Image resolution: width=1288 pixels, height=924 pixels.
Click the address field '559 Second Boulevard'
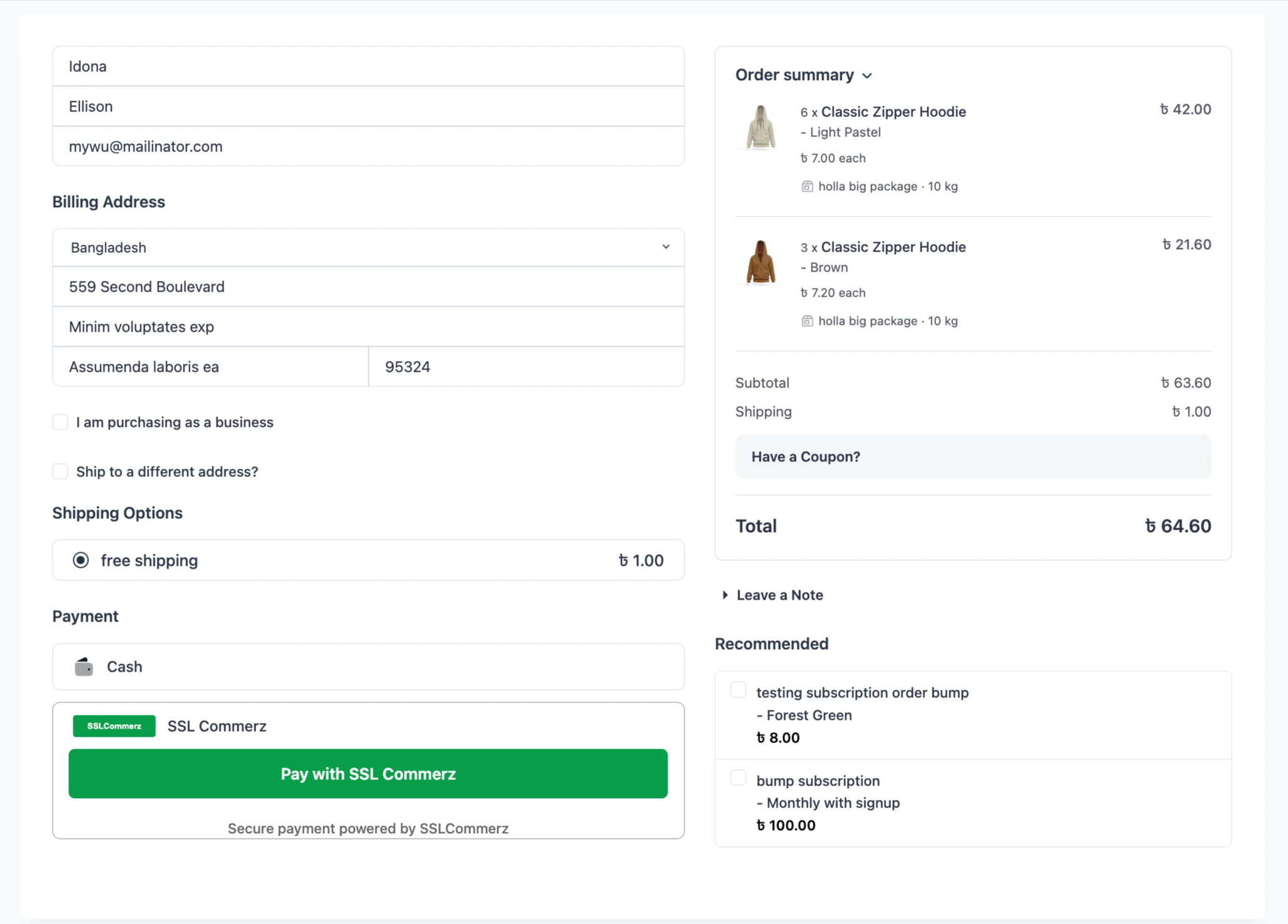click(x=368, y=287)
